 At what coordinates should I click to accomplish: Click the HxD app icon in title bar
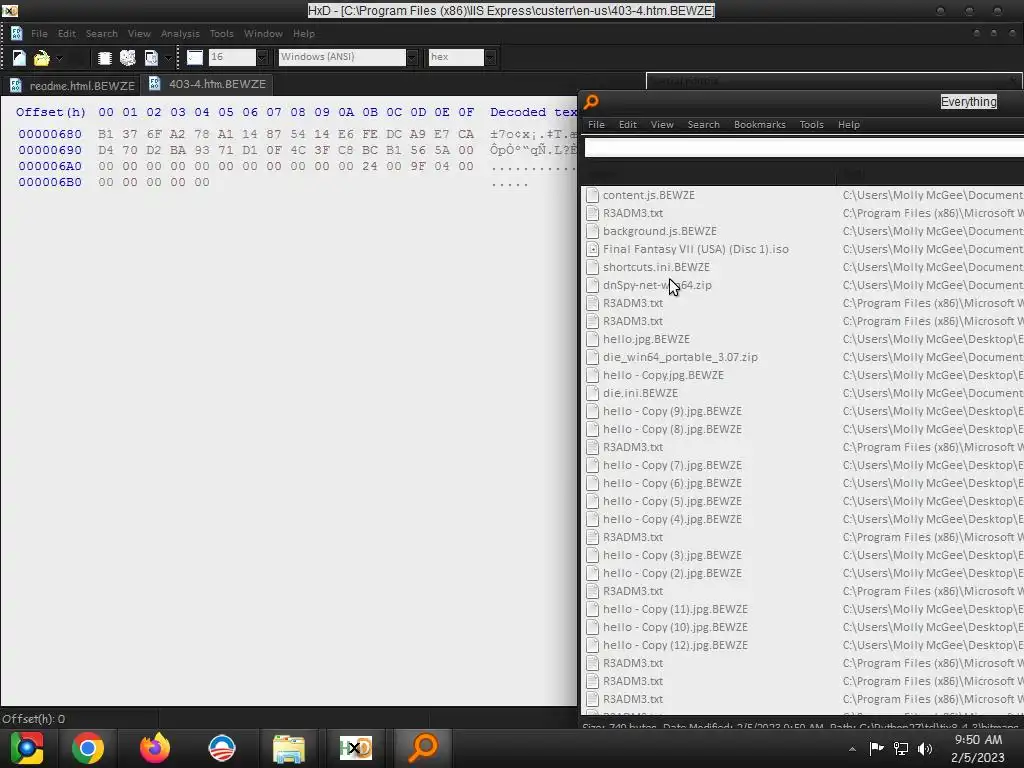10,10
